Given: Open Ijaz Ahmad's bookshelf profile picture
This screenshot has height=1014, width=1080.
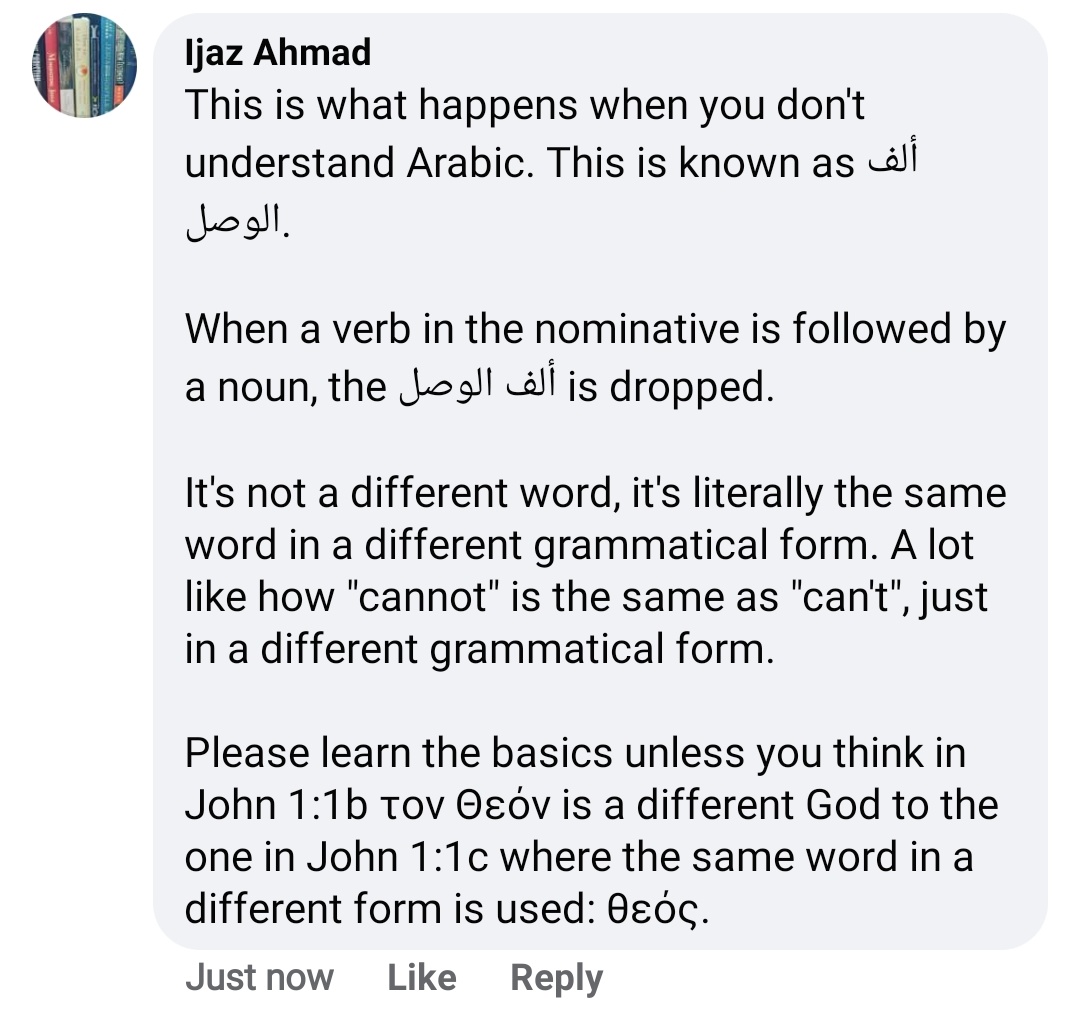Looking at the screenshot, I should [x=85, y=67].
